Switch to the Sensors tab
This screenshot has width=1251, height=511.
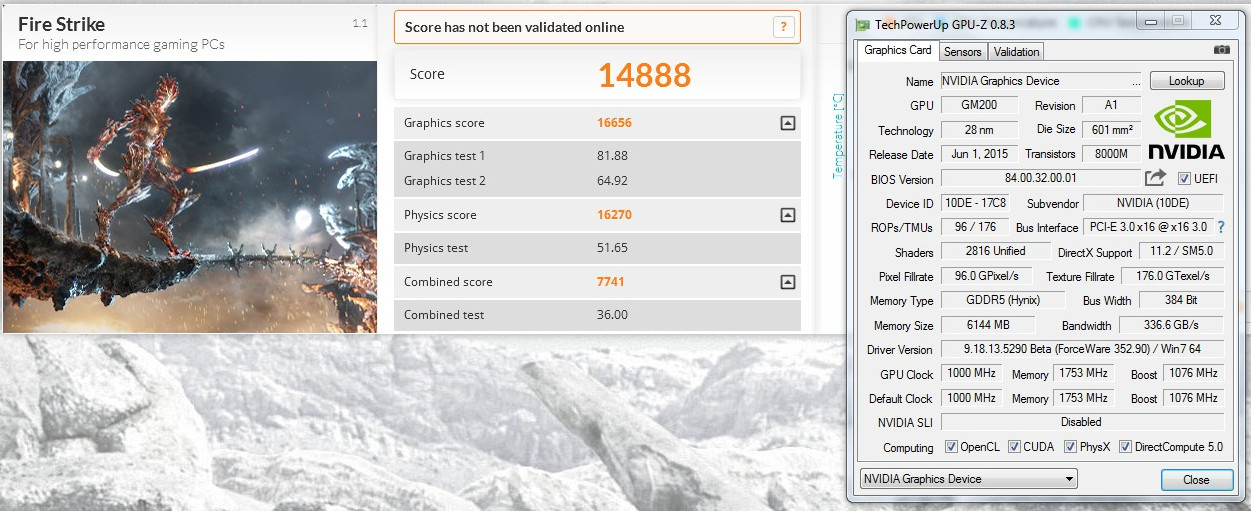[962, 51]
